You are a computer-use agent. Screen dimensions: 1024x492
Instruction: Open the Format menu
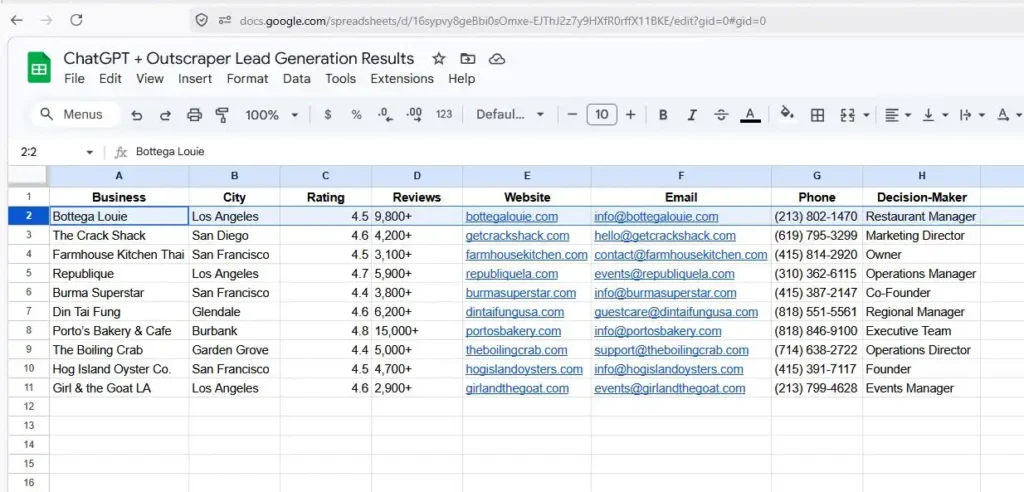pos(248,79)
